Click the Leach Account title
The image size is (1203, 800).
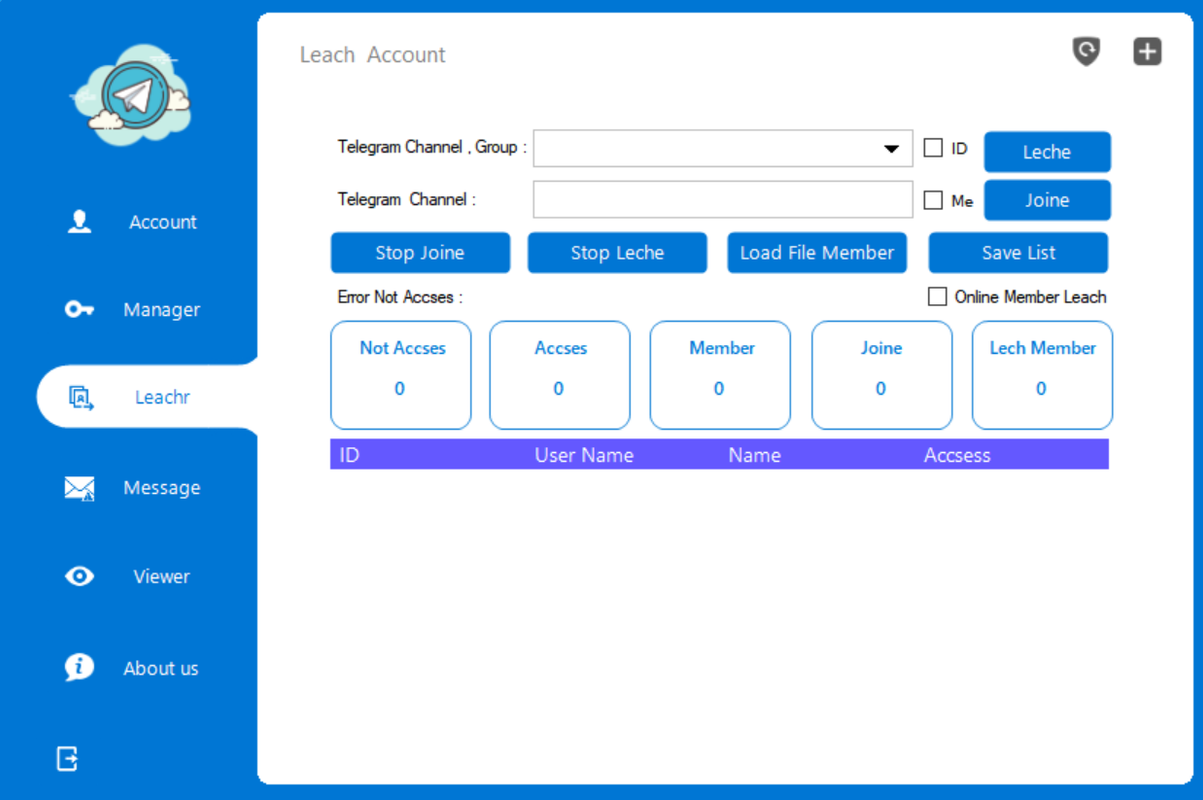[373, 55]
